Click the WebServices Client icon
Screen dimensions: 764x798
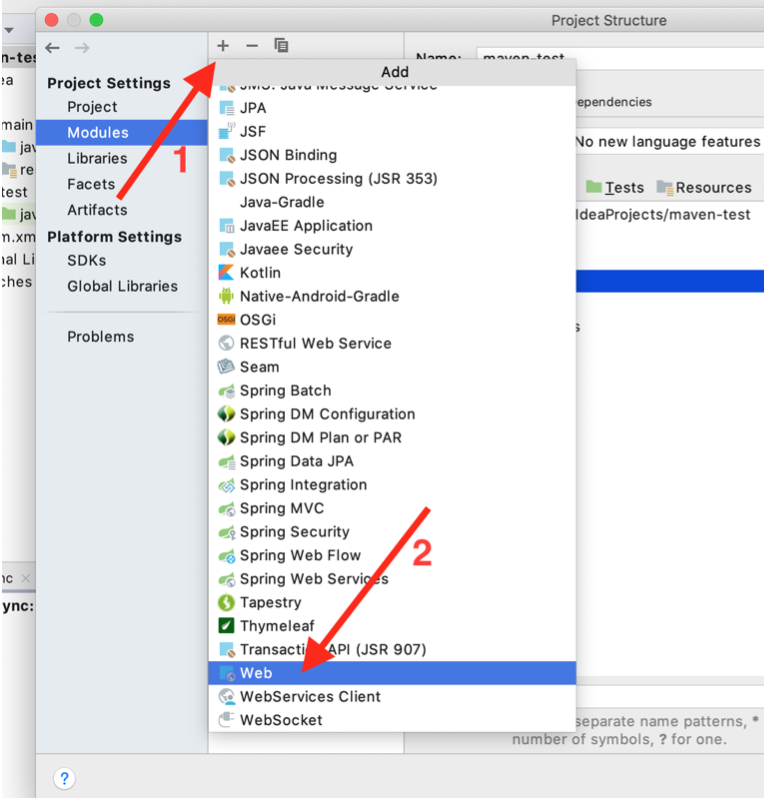coord(227,696)
